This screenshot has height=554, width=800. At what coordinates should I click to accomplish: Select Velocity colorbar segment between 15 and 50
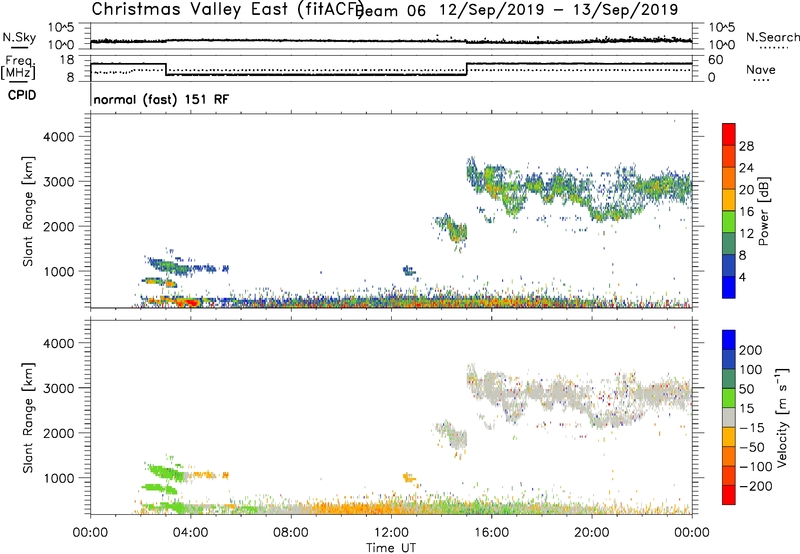pyautogui.click(x=729, y=398)
